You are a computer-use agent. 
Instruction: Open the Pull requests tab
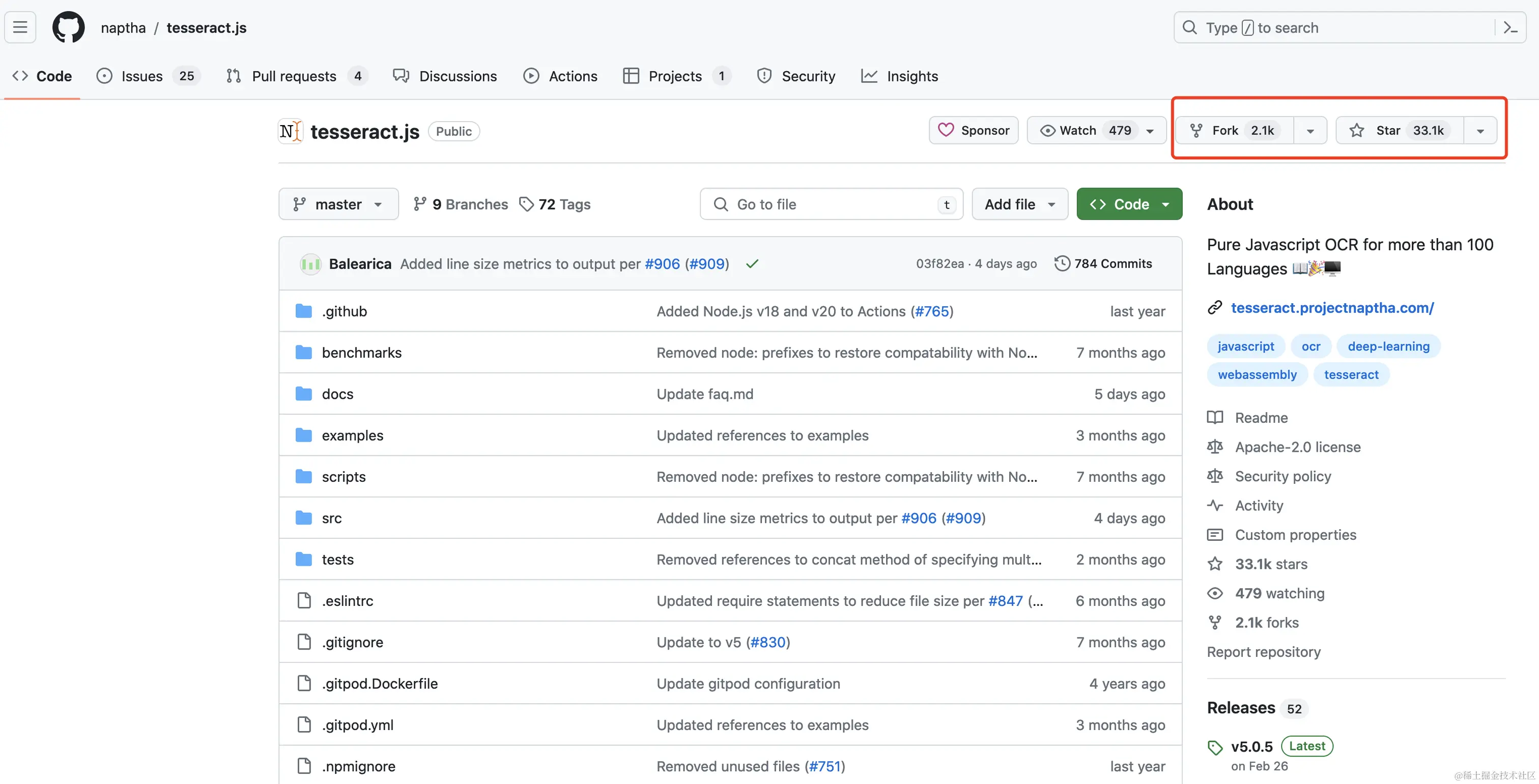pyautogui.click(x=293, y=76)
